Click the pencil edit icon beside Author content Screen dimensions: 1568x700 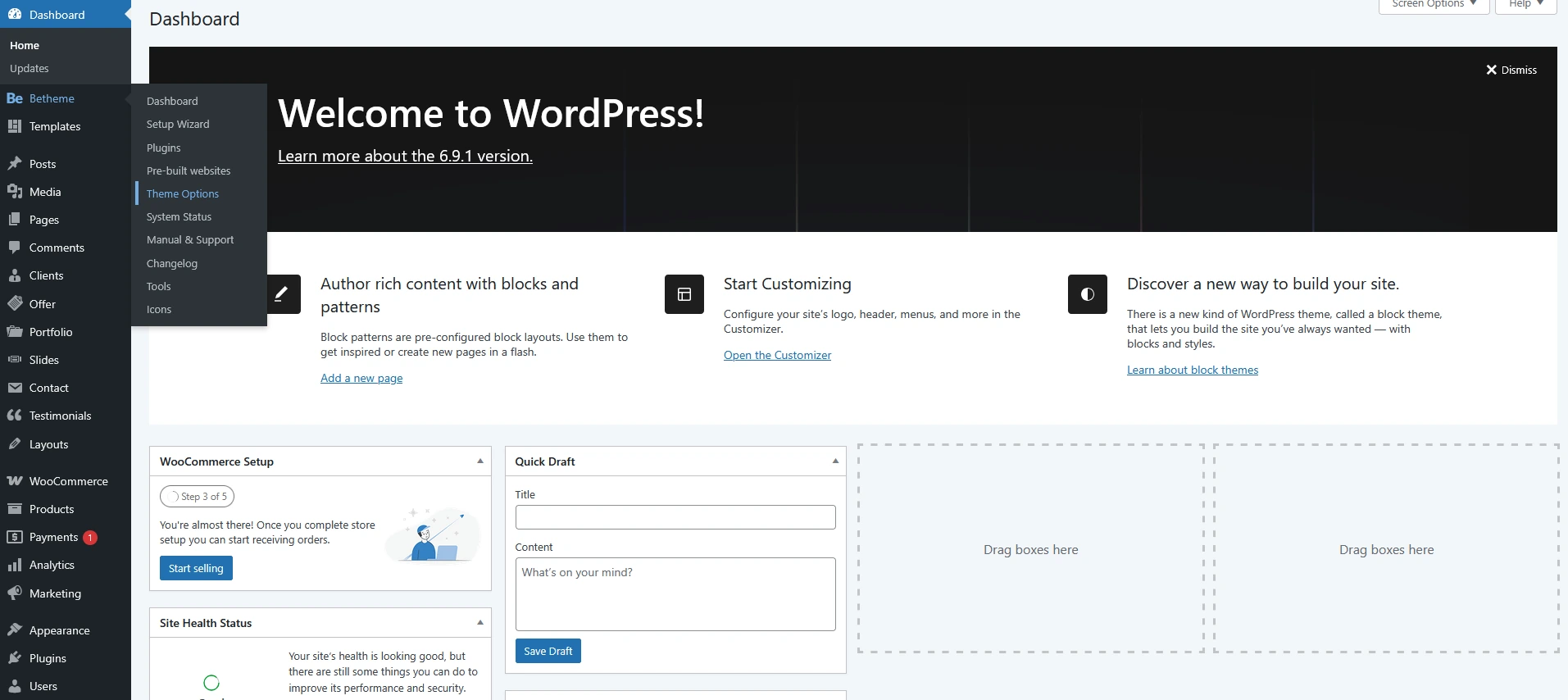(x=281, y=294)
